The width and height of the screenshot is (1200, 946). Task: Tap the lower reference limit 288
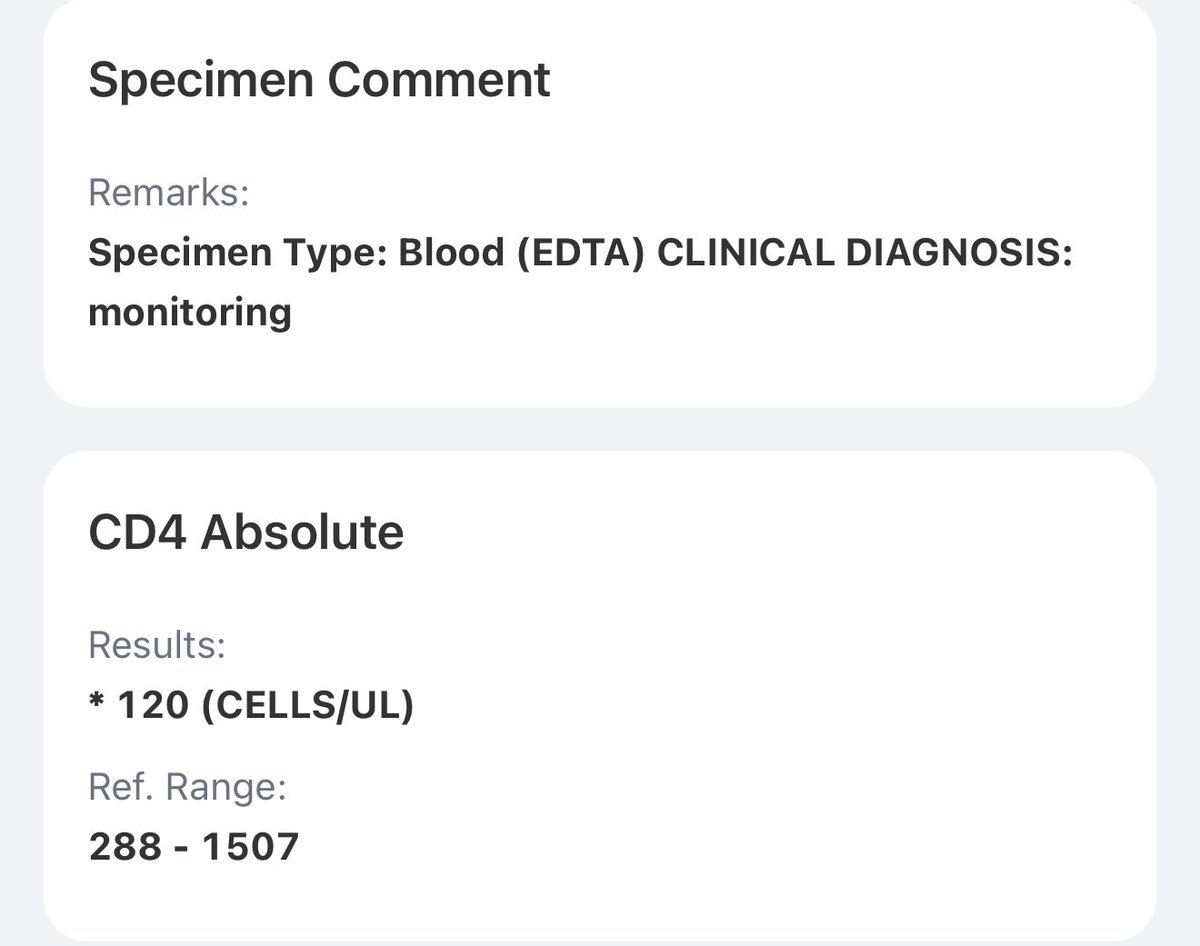[124, 847]
